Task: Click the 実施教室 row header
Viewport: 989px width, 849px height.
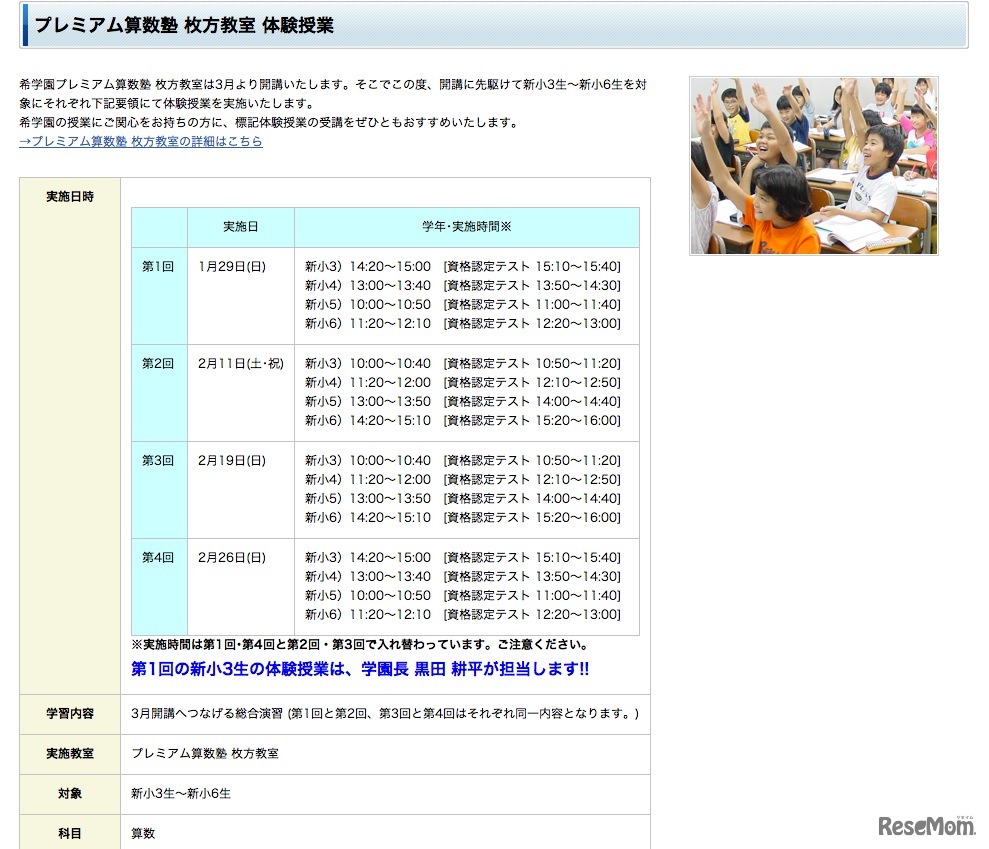Action: (68, 754)
